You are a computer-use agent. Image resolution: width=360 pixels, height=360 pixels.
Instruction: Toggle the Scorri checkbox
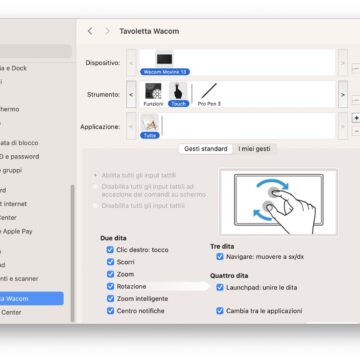click(110, 262)
